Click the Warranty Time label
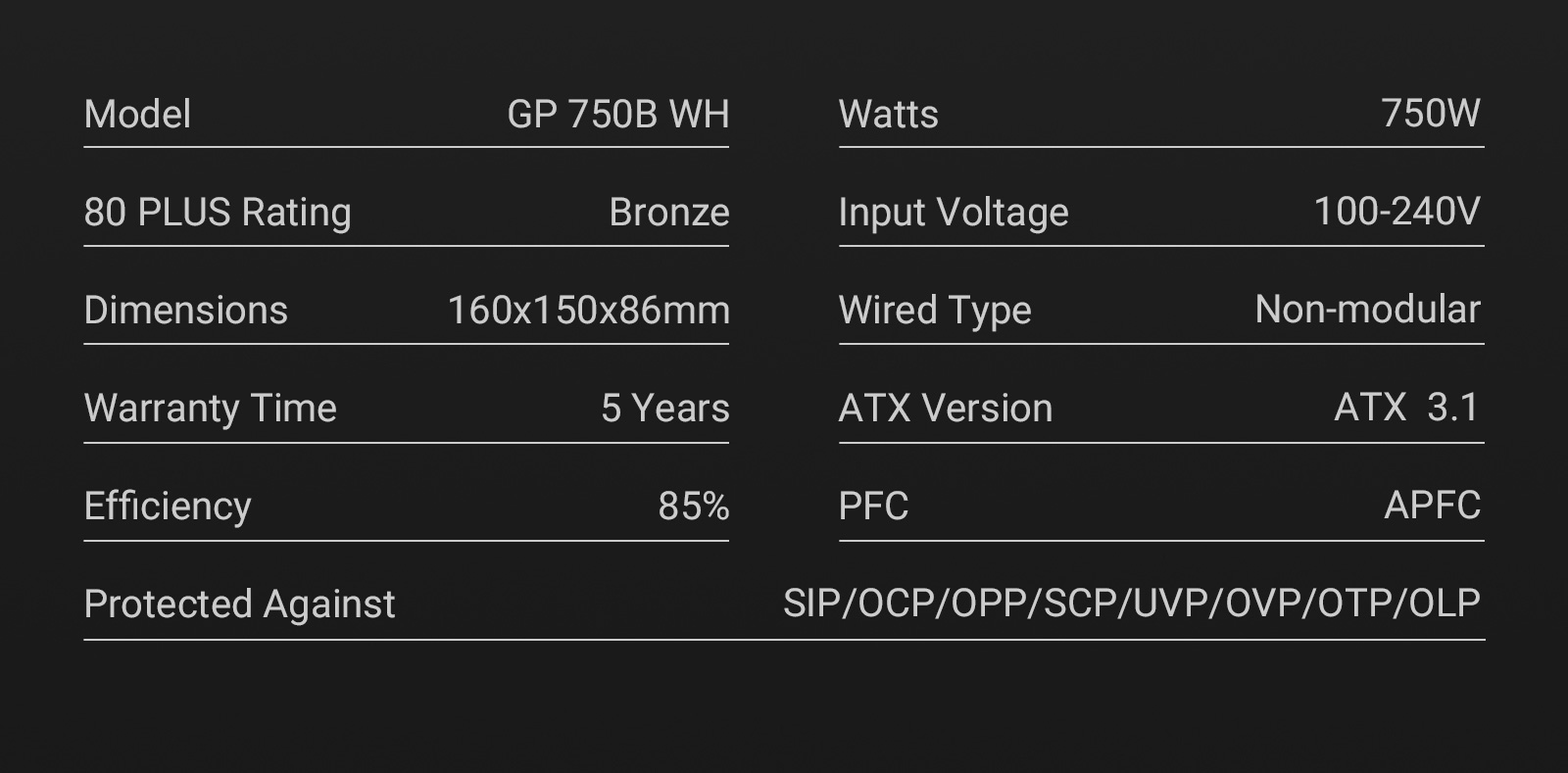 pos(210,409)
